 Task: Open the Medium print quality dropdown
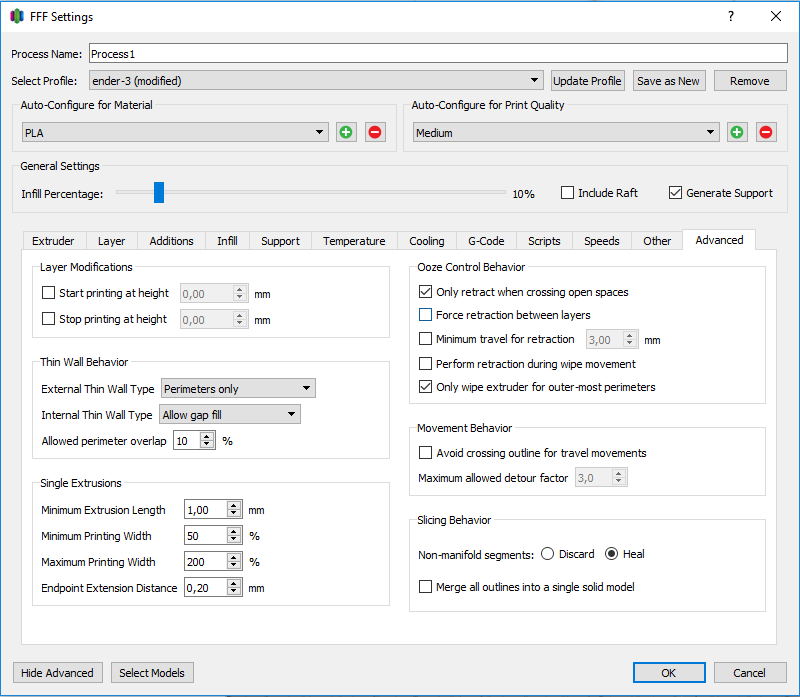point(566,133)
